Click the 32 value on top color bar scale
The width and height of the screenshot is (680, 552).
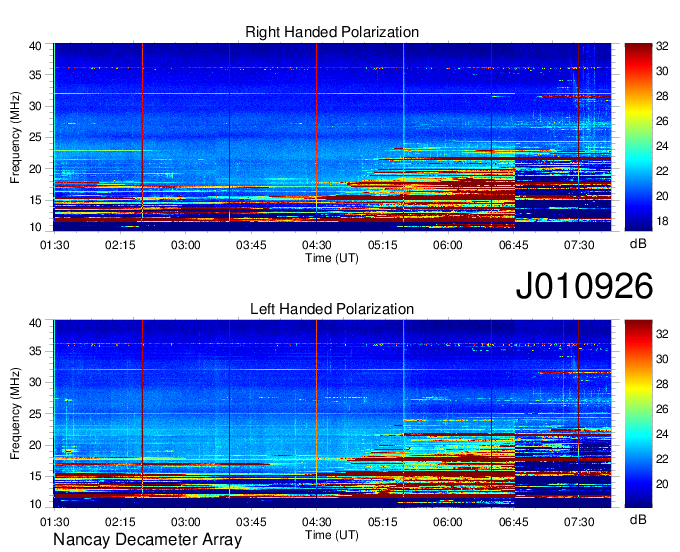[x=662, y=46]
